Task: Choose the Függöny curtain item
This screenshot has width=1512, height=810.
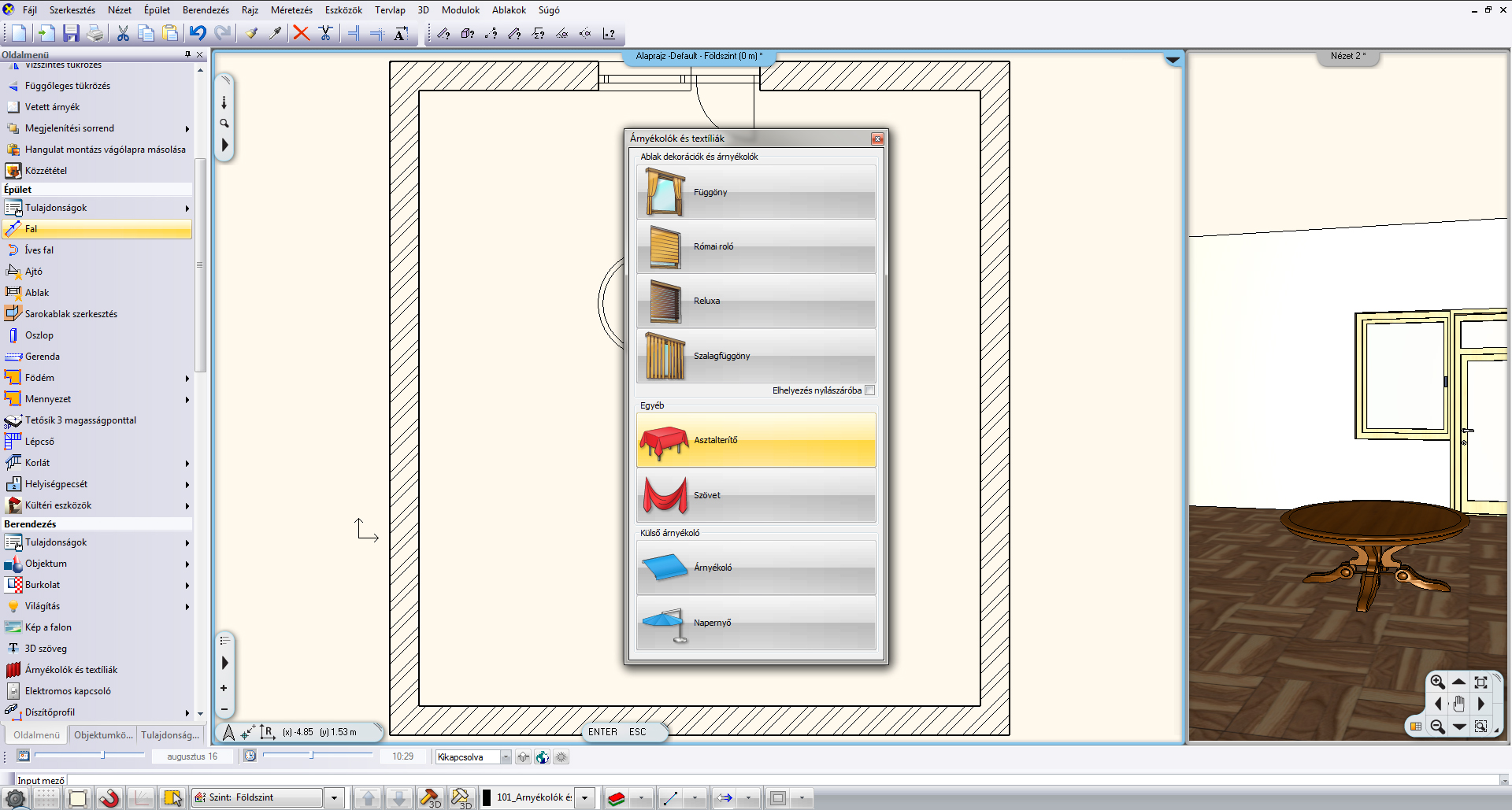Action: (x=755, y=192)
